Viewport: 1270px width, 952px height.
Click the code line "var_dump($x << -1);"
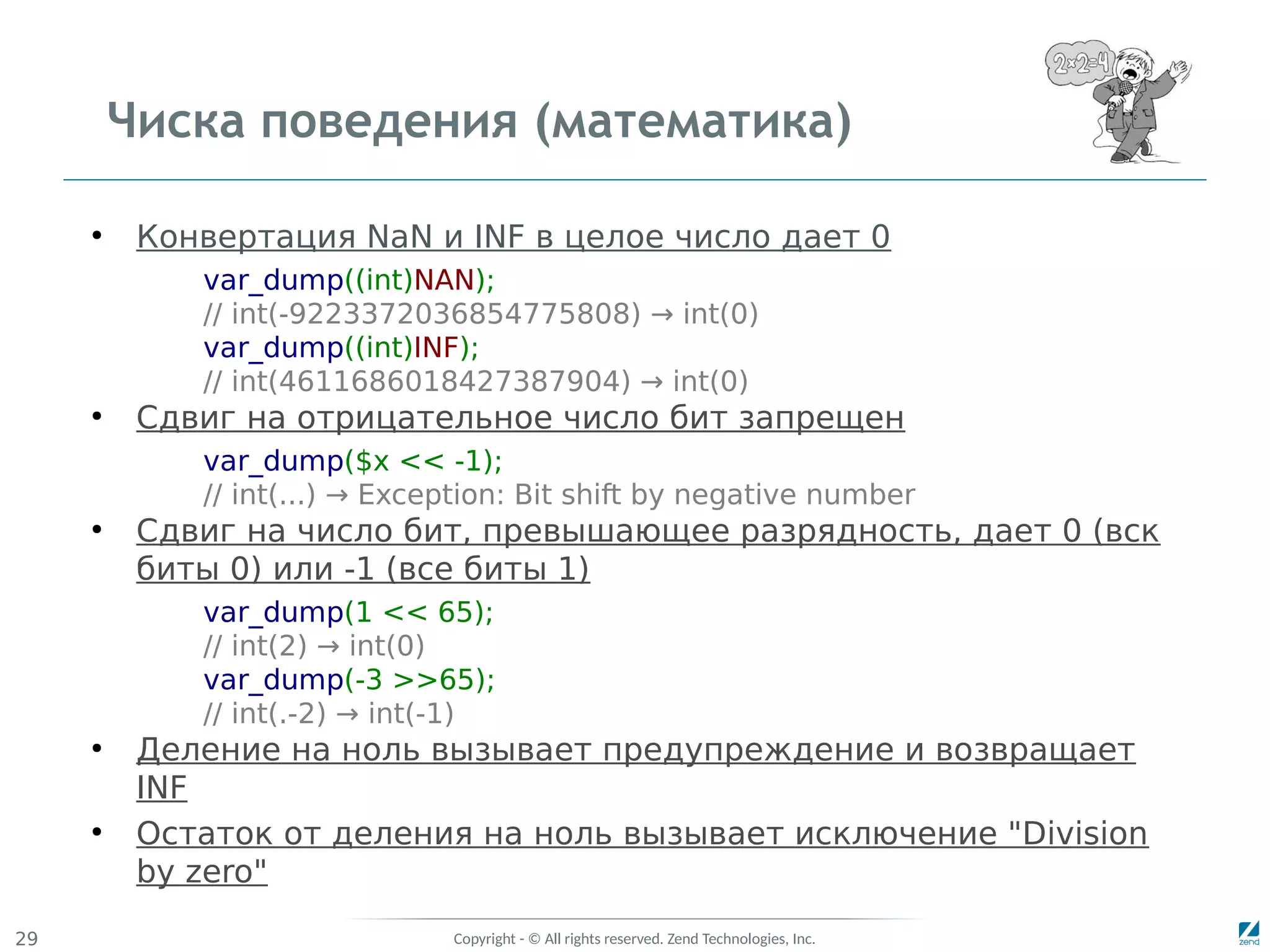pyautogui.click(x=353, y=461)
